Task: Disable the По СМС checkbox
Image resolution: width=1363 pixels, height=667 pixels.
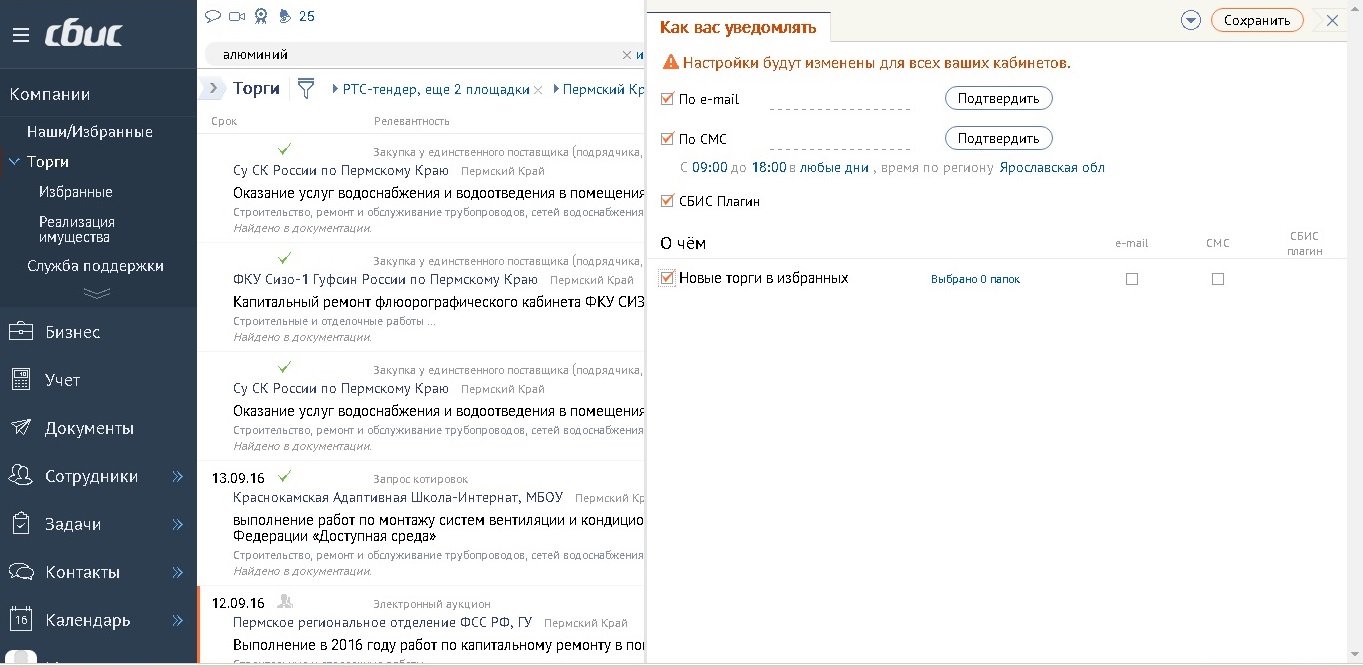Action: click(666, 139)
